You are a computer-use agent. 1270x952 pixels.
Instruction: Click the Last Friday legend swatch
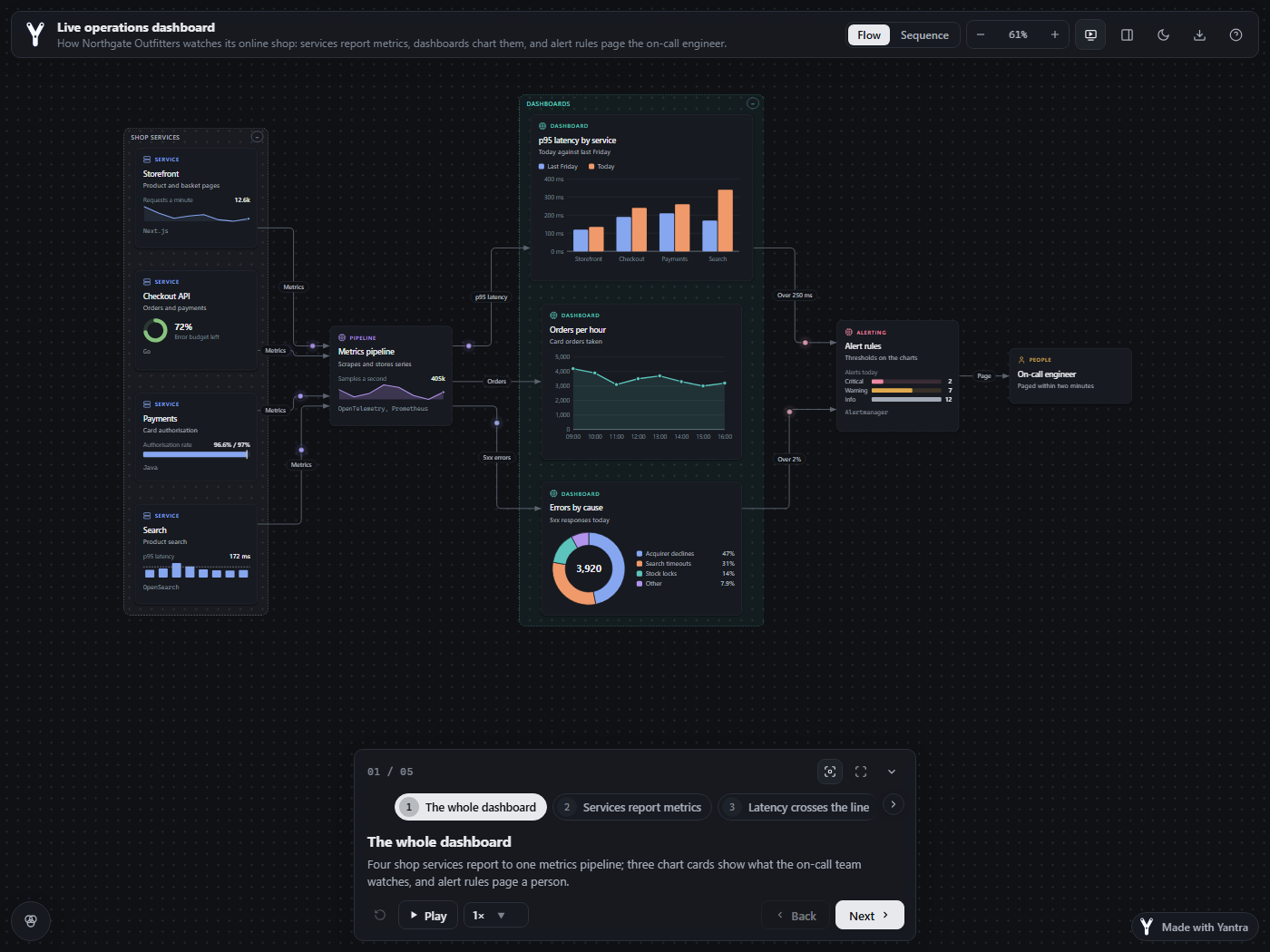pos(542,167)
